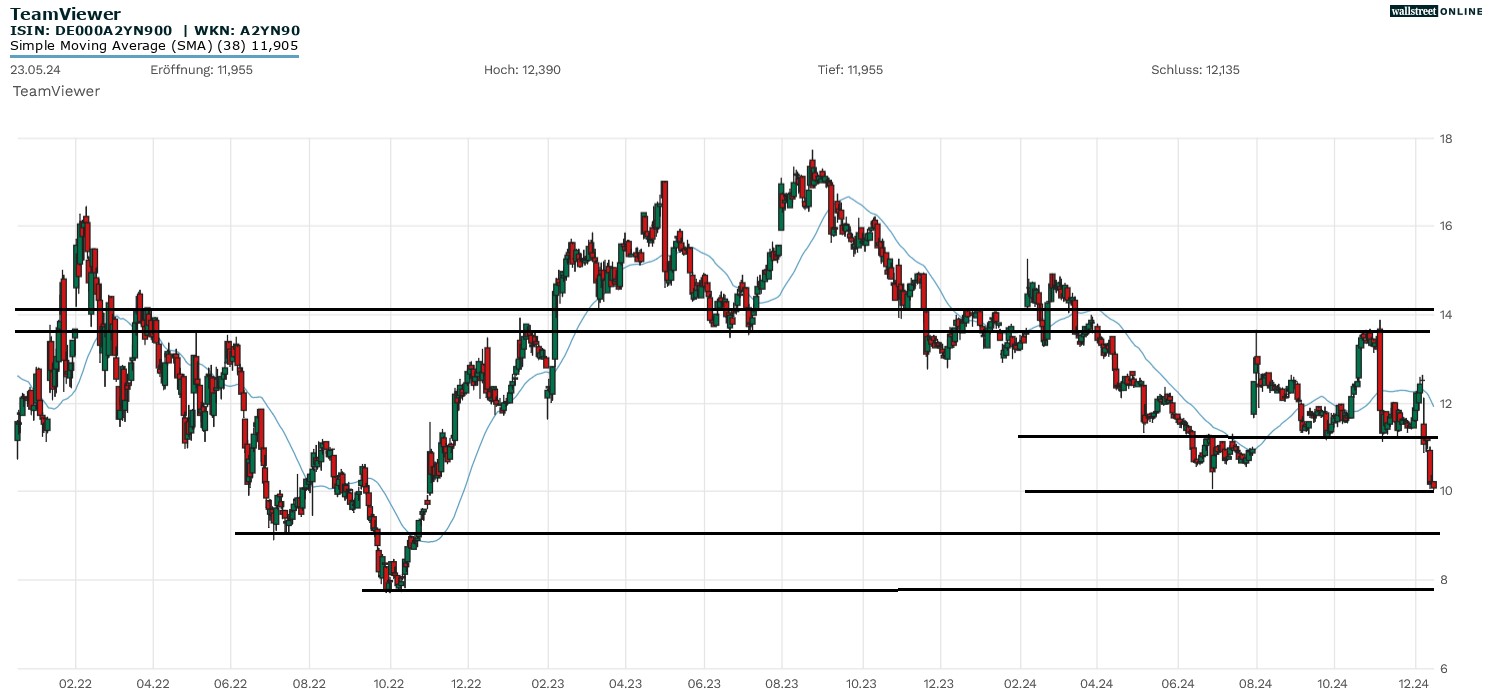Screen dimensions: 1490x689
Task: Click the Tief: 11,955 value
Action: click(850, 70)
